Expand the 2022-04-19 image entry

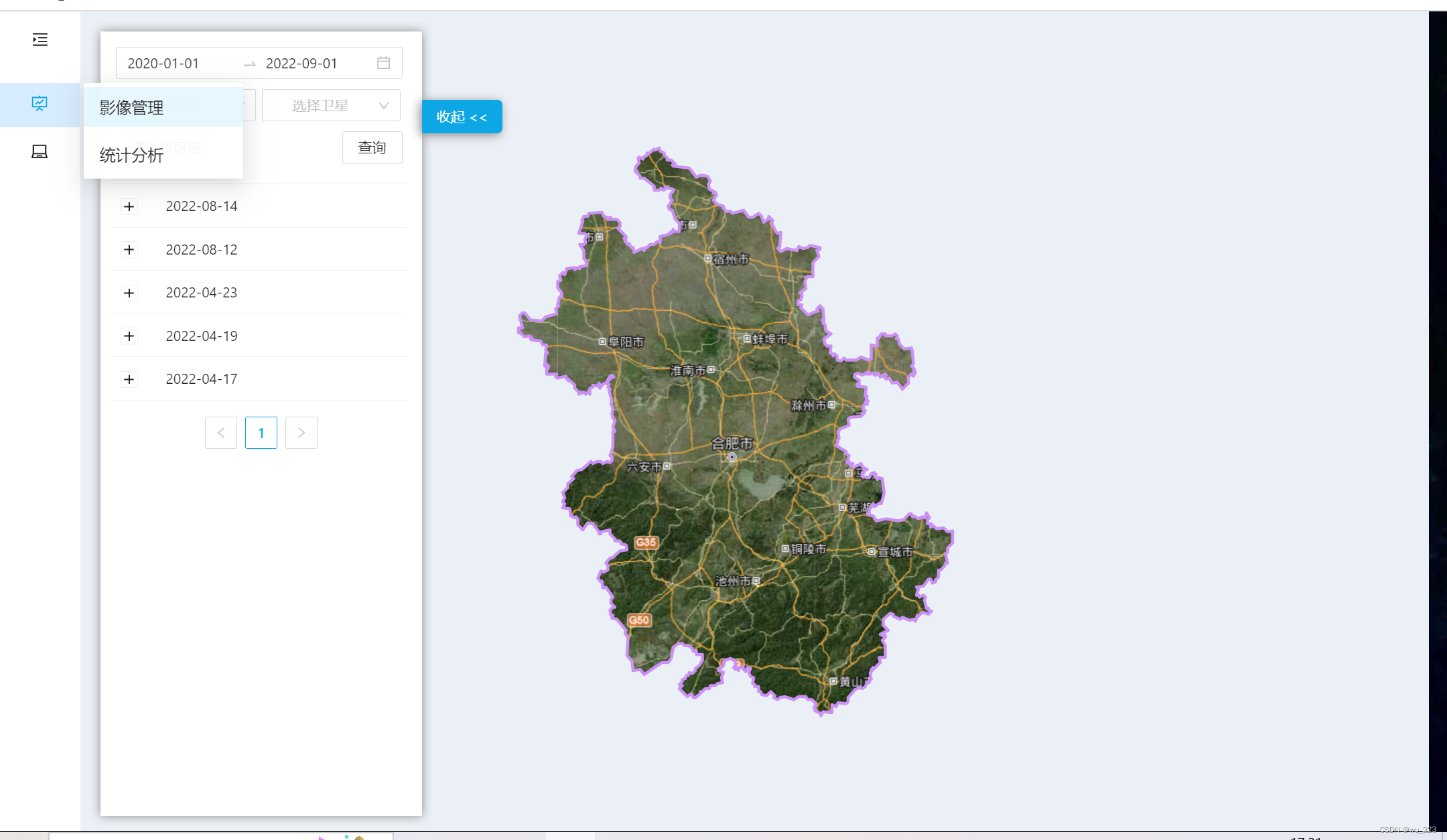(129, 336)
